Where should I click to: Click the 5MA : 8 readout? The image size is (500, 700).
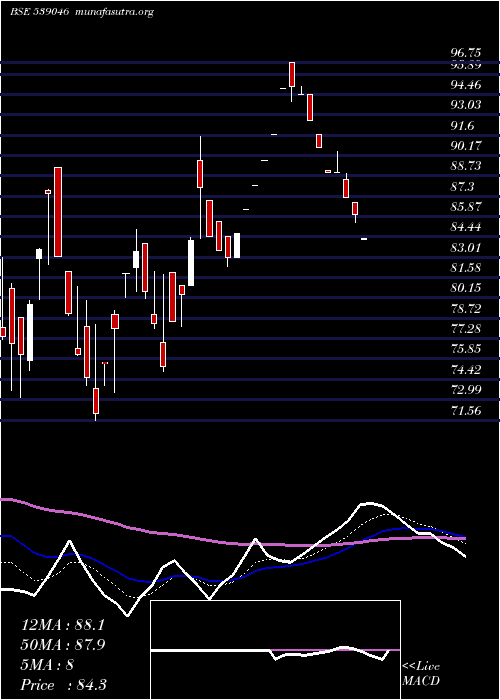[x=47, y=665]
